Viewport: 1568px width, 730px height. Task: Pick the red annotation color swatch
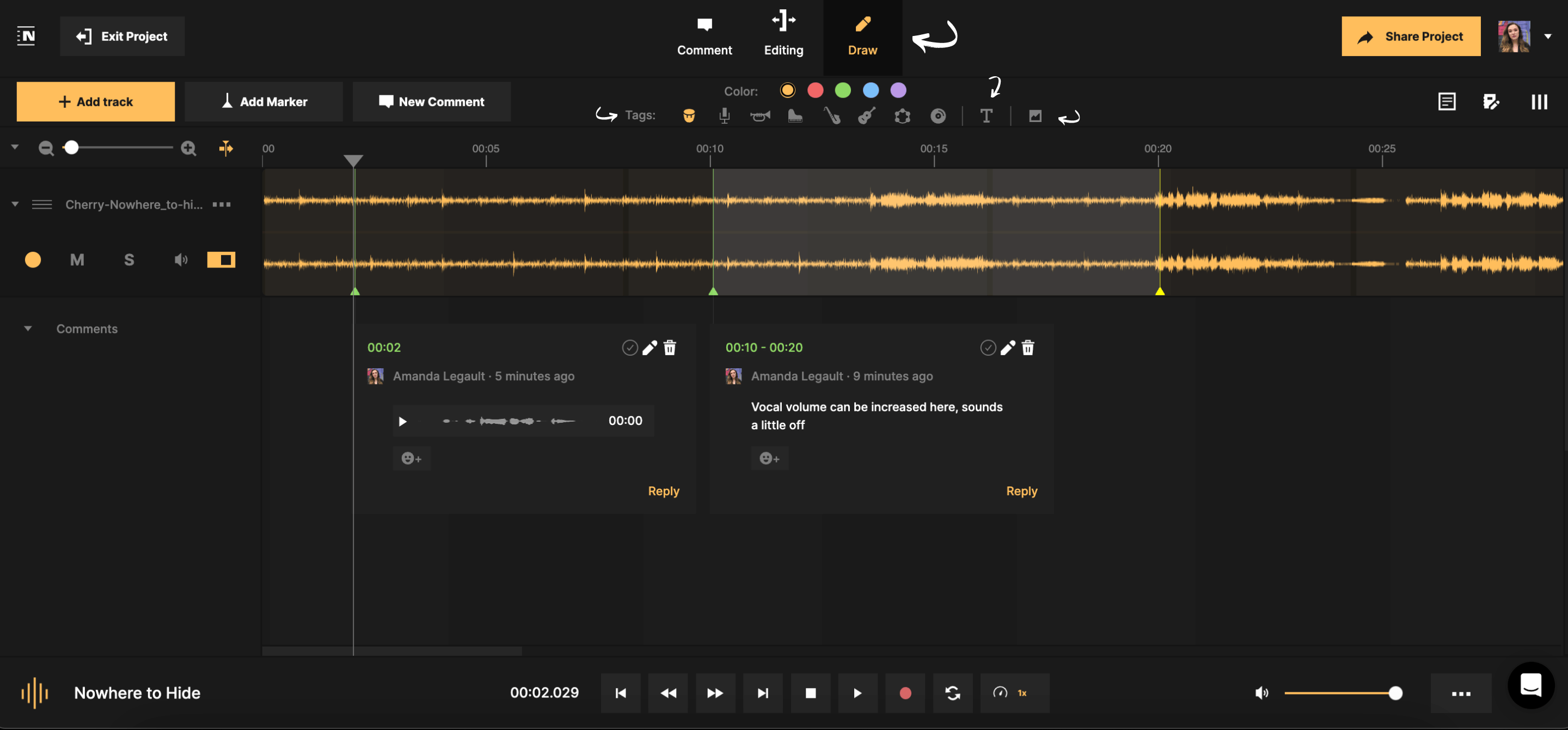pos(816,90)
